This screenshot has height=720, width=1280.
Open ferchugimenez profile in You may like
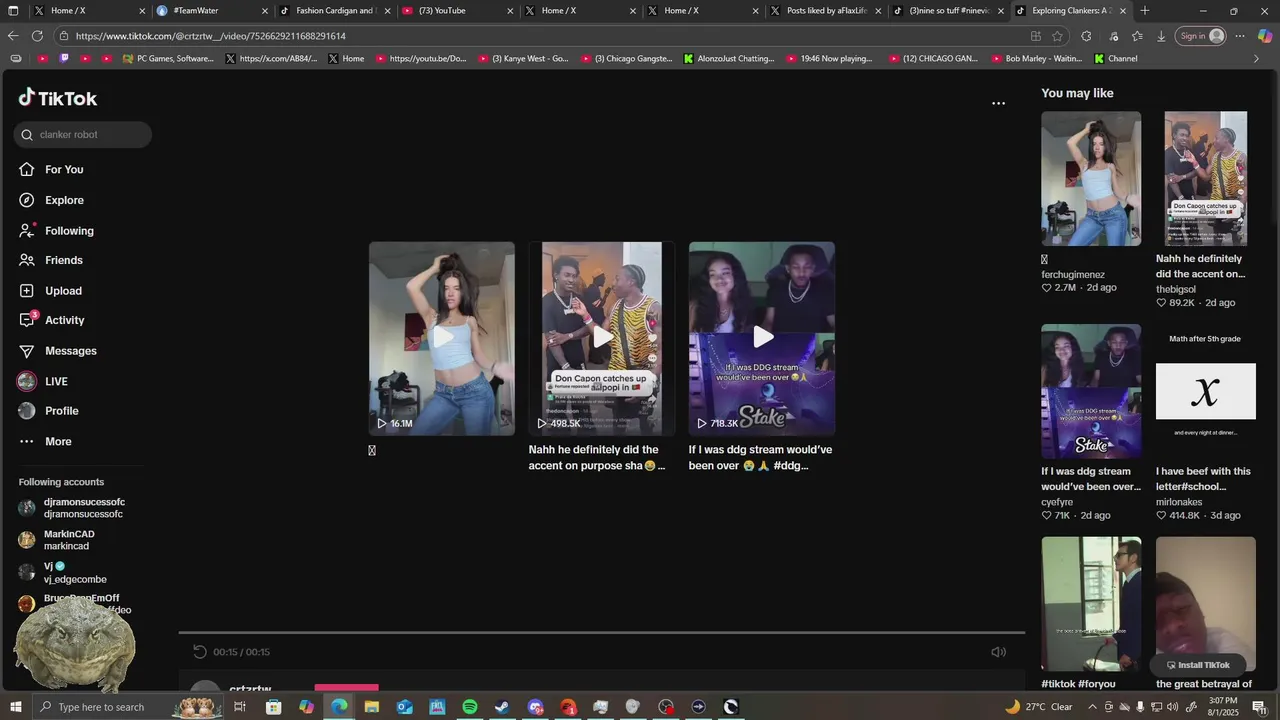click(x=1073, y=275)
